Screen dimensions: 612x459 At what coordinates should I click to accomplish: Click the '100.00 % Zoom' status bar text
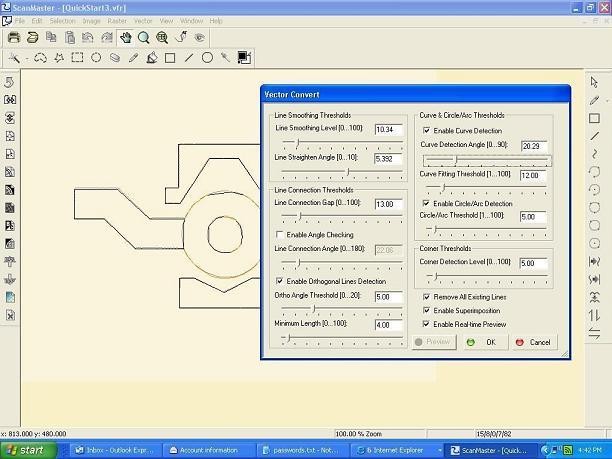(x=359, y=434)
